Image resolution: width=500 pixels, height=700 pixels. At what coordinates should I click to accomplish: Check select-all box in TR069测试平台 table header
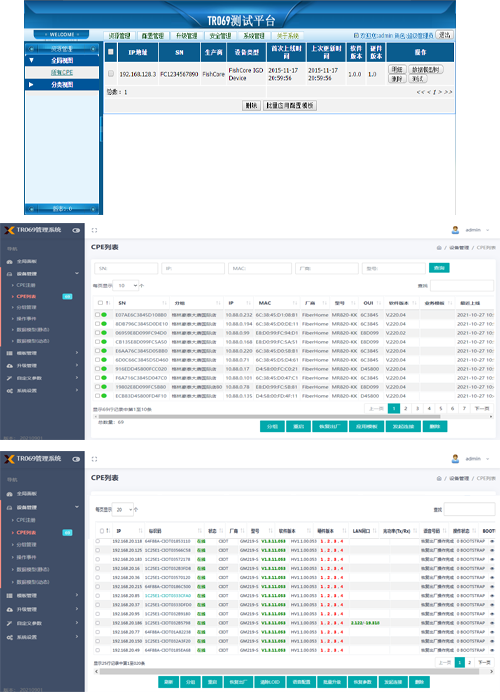click(x=110, y=52)
